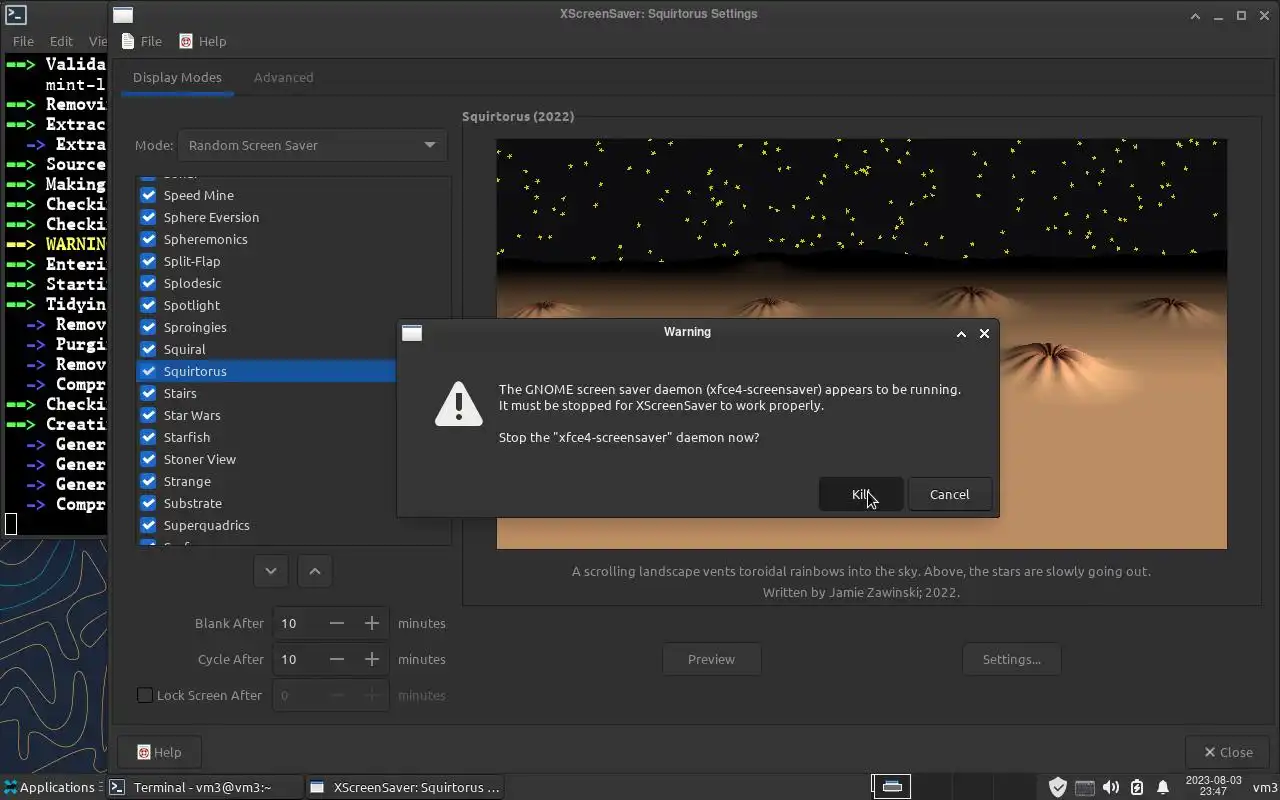This screenshot has height=800, width=1280.
Task: Open screensaver Settings... button
Action: pos(1011,659)
